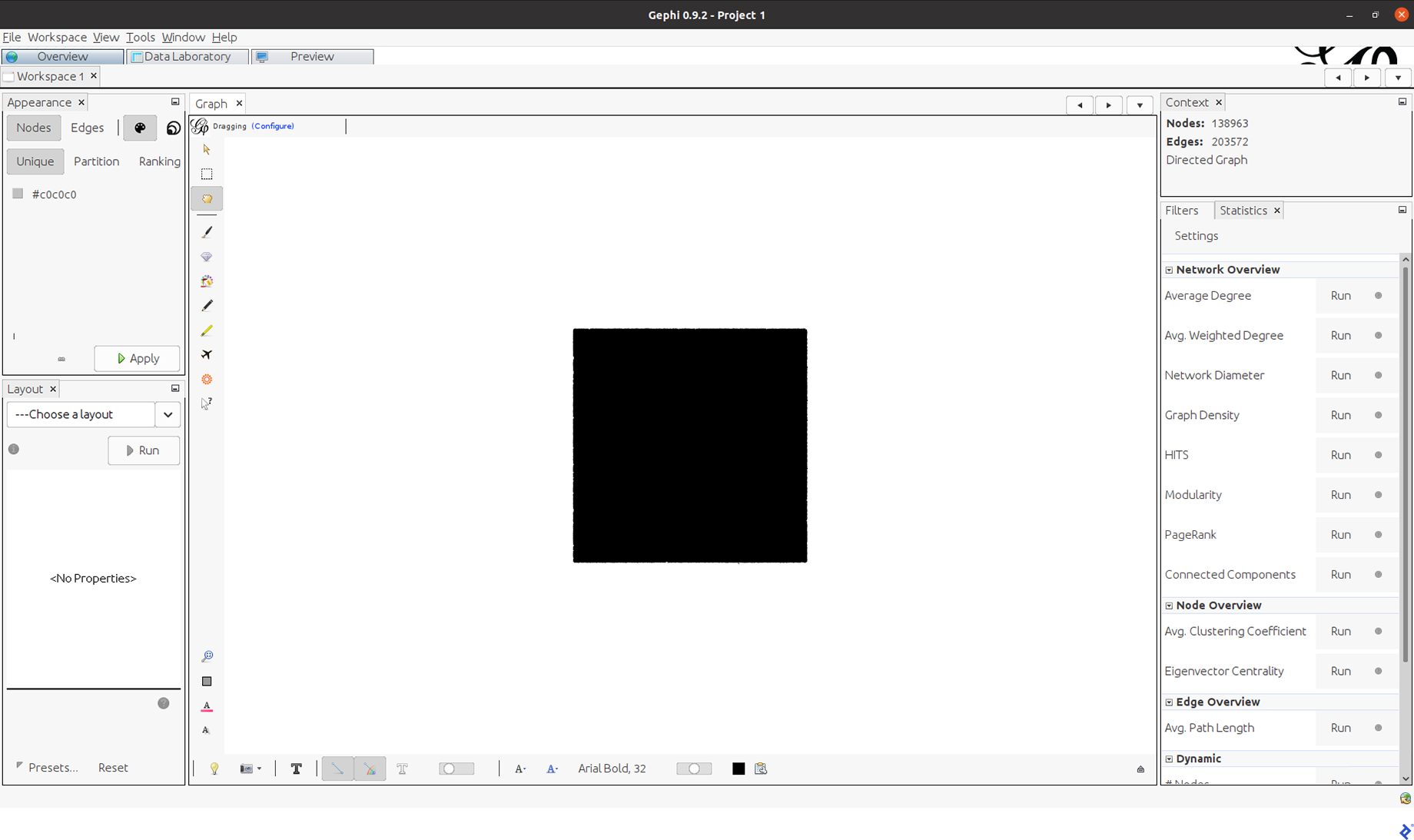The height and width of the screenshot is (840, 1414).
Task: Collapse the Node Overview section
Action: pyautogui.click(x=1170, y=606)
